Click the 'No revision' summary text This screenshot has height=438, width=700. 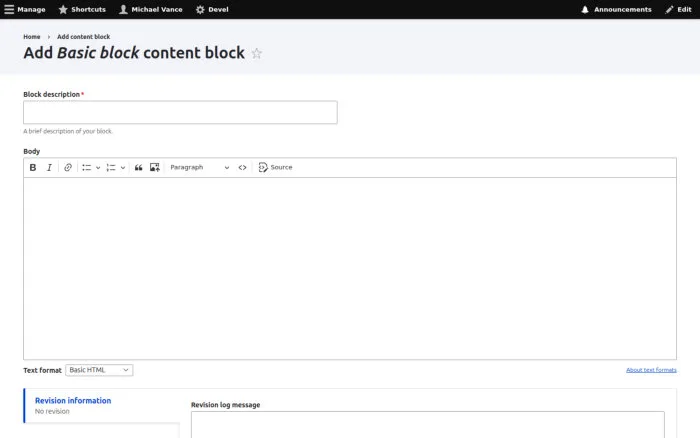pos(52,411)
